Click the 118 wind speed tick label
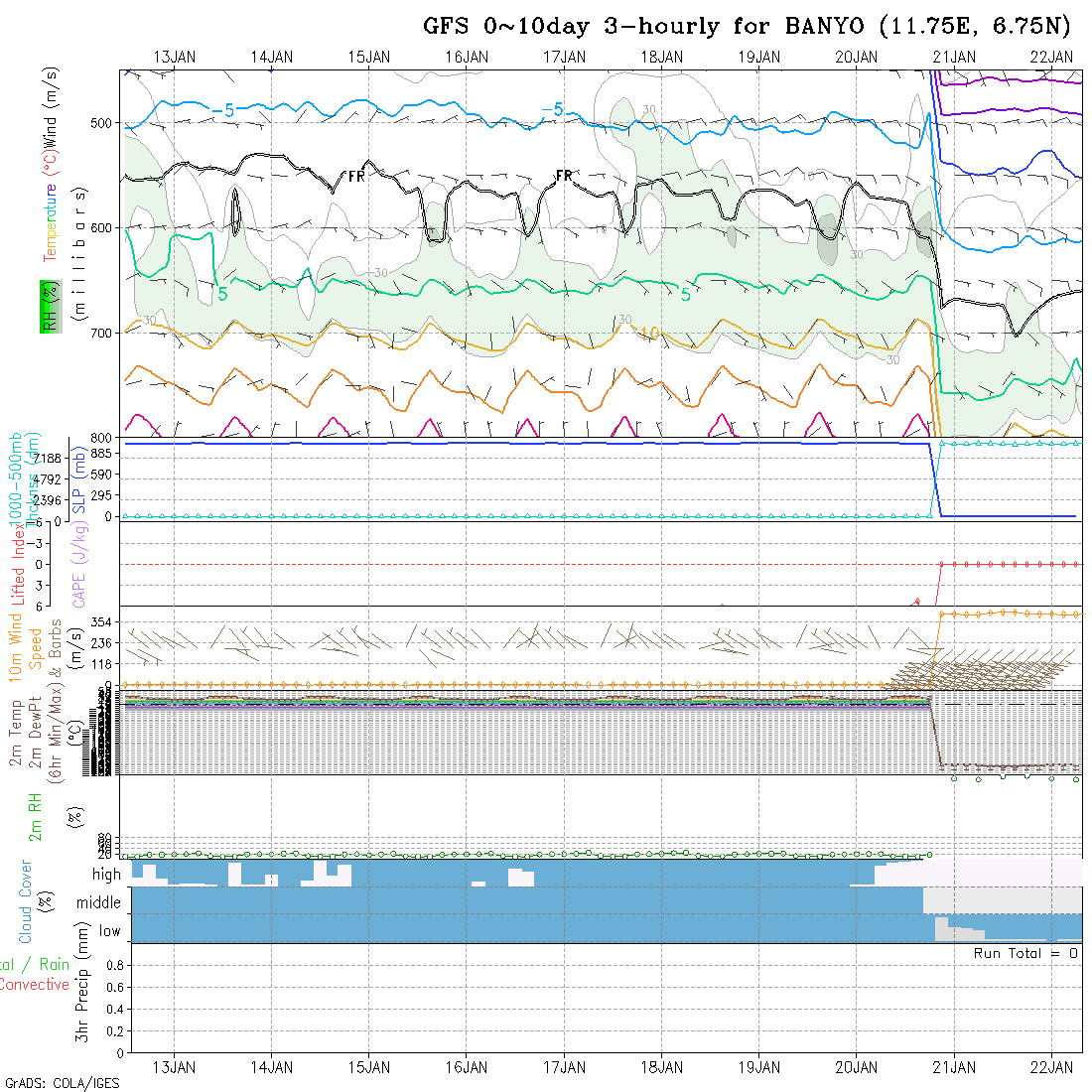1092x1092 pixels. coord(101,664)
